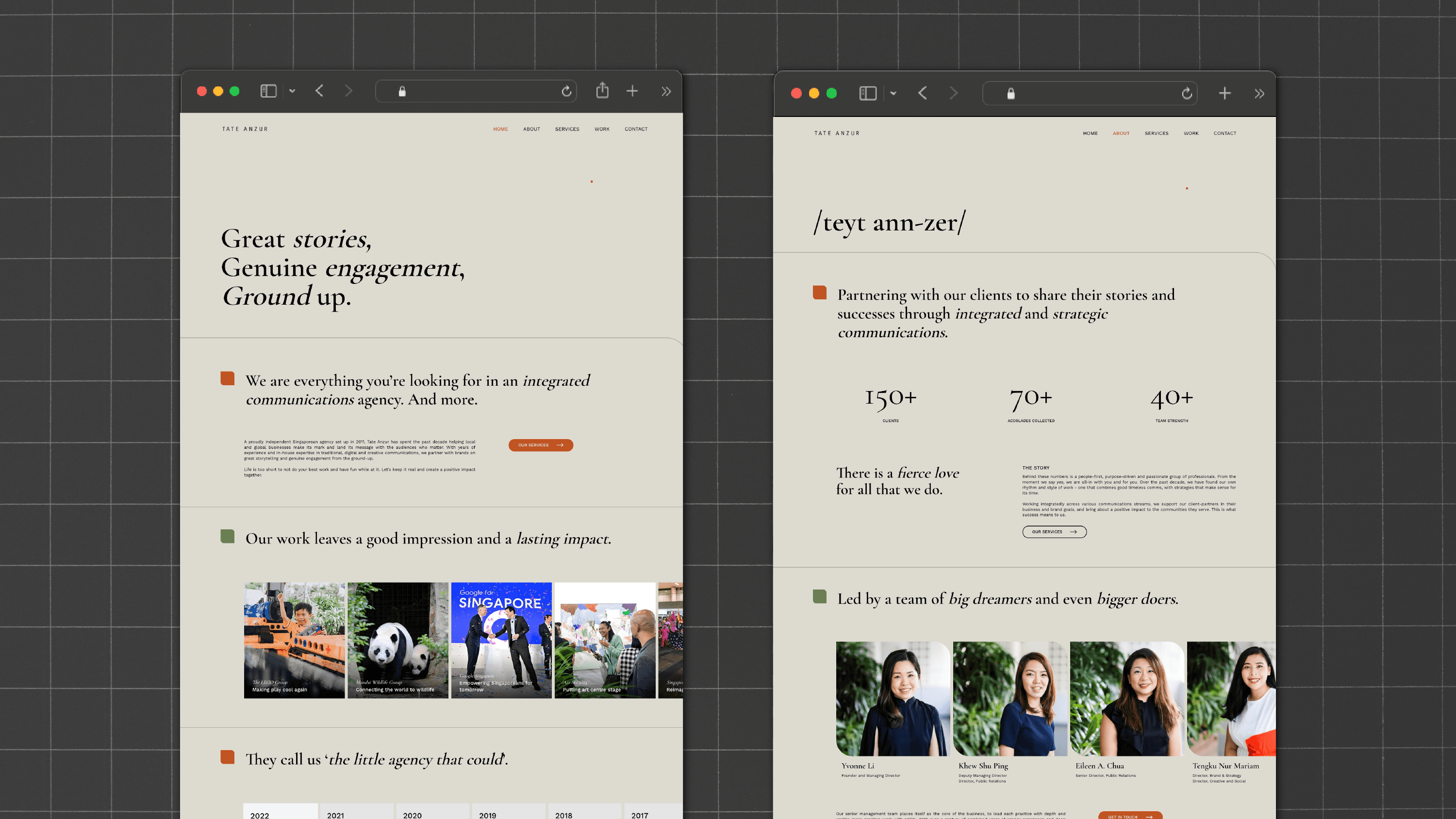The image size is (1456, 819).
Task: Open sidebar dropdown arrow in left browser window
Action: [x=292, y=91]
